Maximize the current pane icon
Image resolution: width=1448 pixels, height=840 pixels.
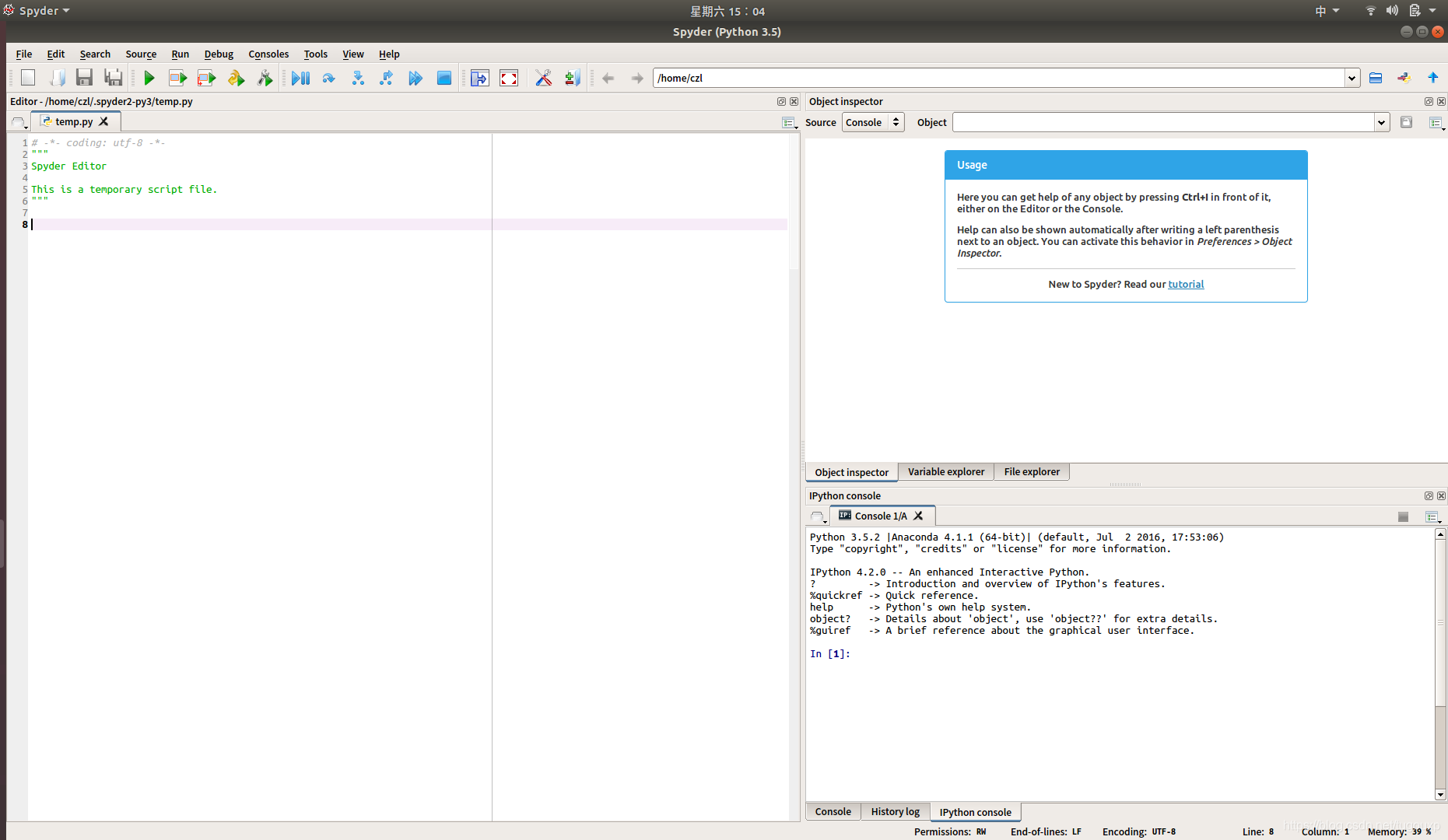[x=480, y=78]
